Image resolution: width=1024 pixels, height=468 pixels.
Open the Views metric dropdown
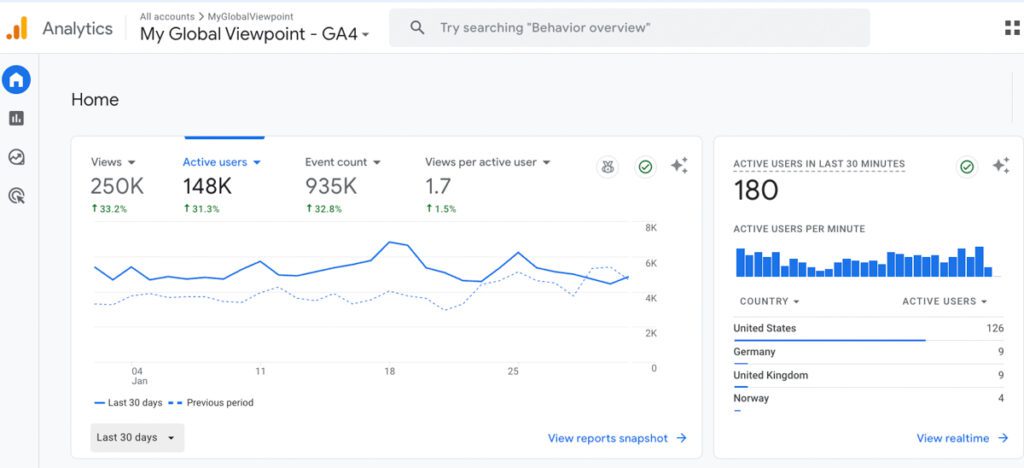[x=113, y=162]
